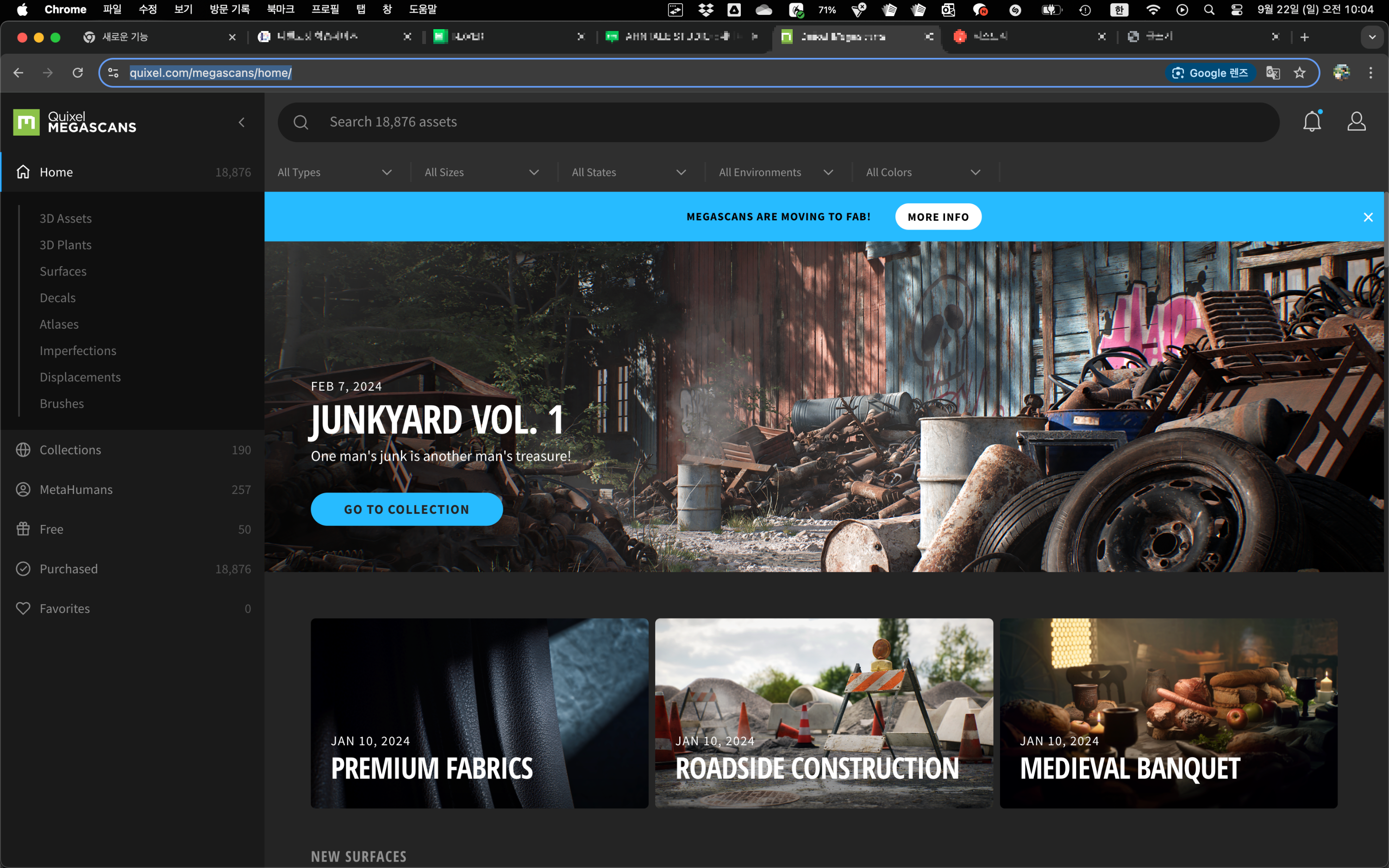The height and width of the screenshot is (868, 1389).
Task: Select Surfaces in the sidebar
Action: coord(63,271)
